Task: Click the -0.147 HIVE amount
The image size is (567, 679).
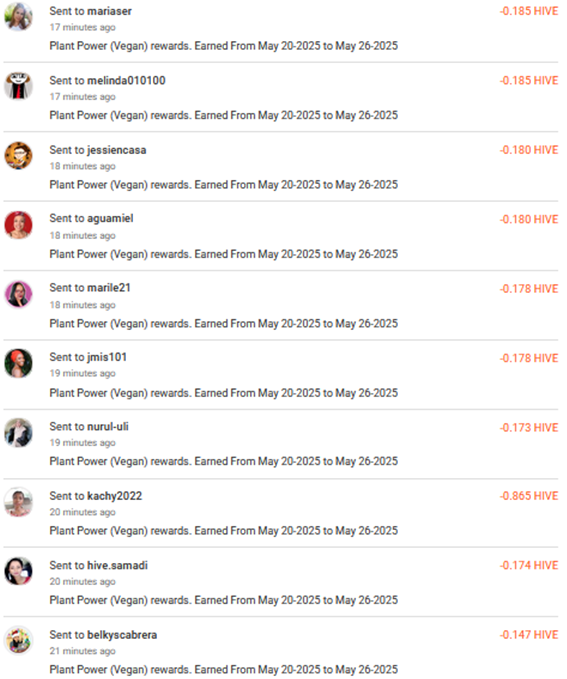Action: [529, 635]
